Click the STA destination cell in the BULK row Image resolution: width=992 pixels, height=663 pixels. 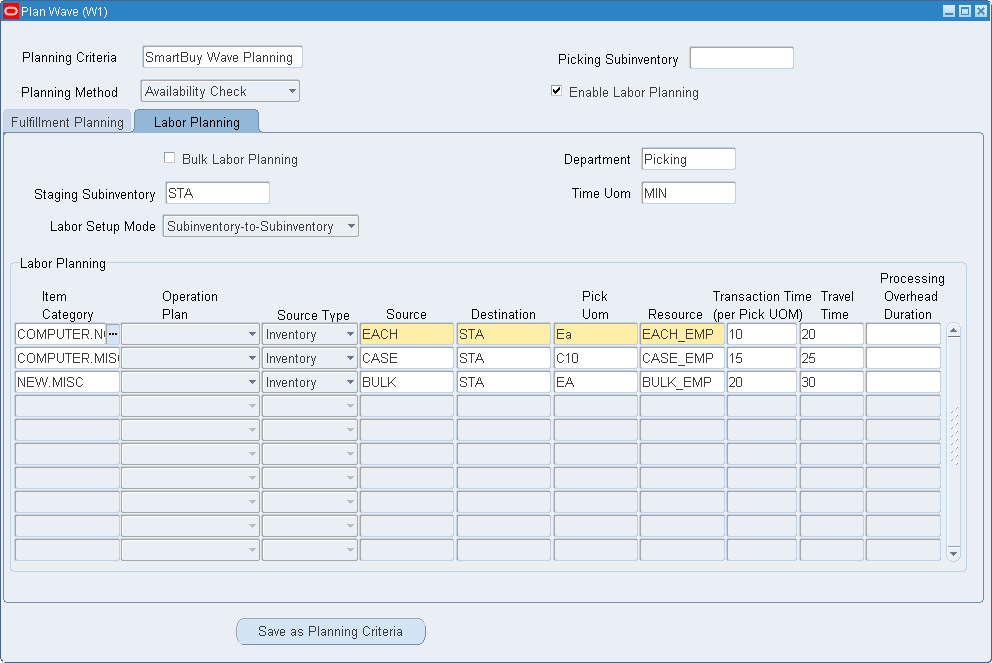(x=504, y=382)
